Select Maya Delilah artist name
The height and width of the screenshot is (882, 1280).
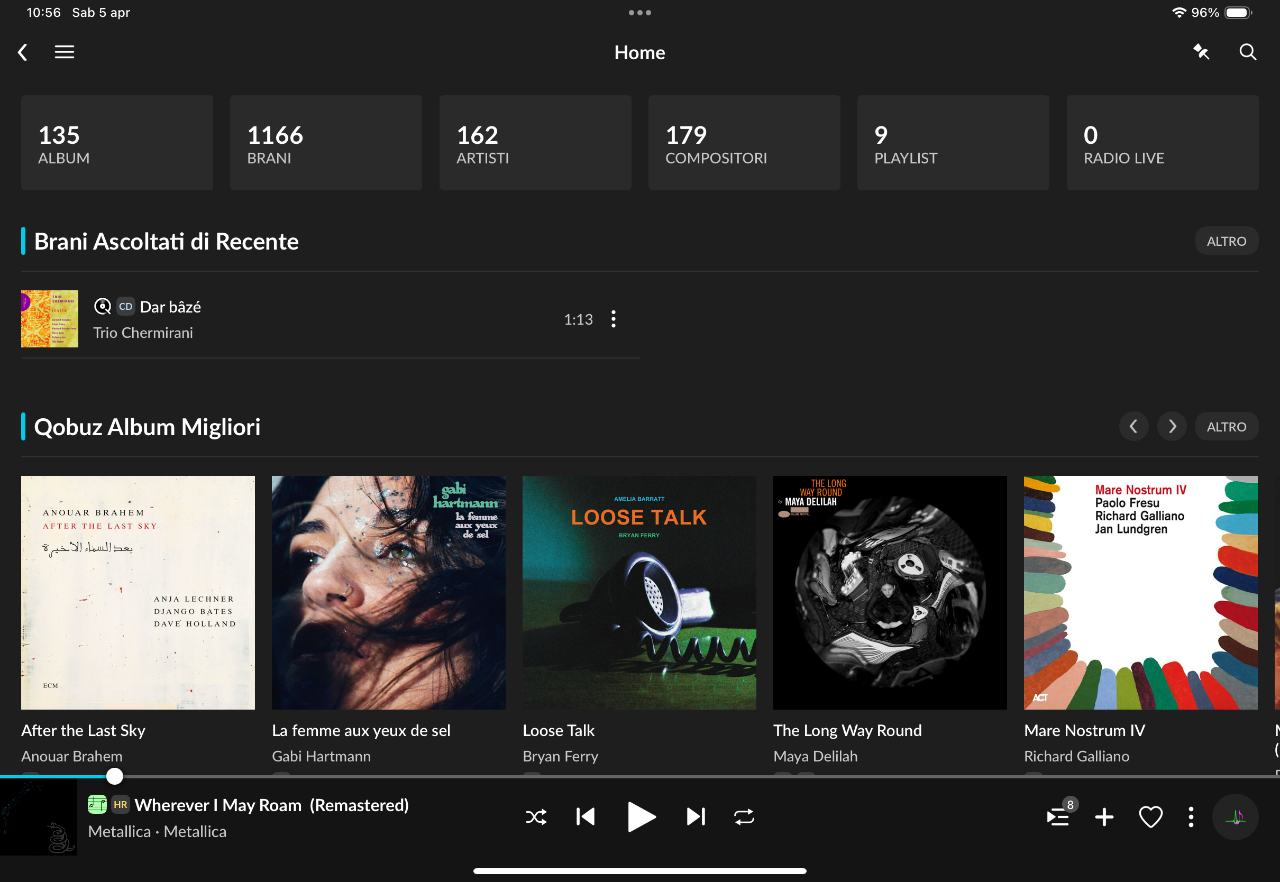pyautogui.click(x=815, y=757)
